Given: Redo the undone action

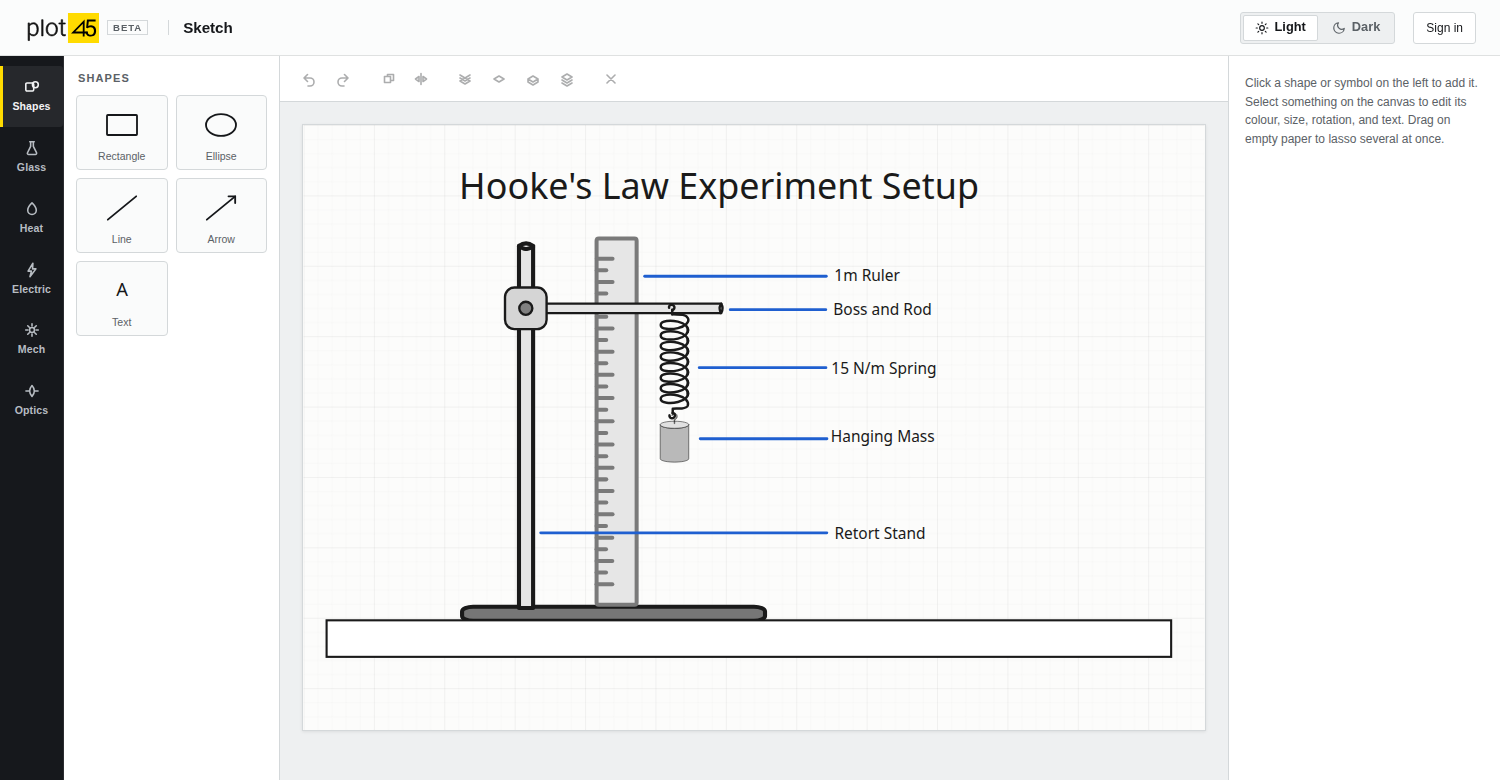Looking at the screenshot, I should click(343, 79).
